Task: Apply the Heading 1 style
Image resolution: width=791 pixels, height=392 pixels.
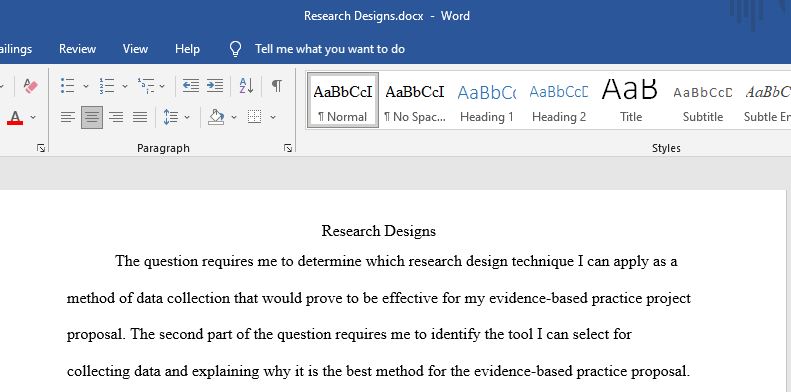Action: (486, 100)
